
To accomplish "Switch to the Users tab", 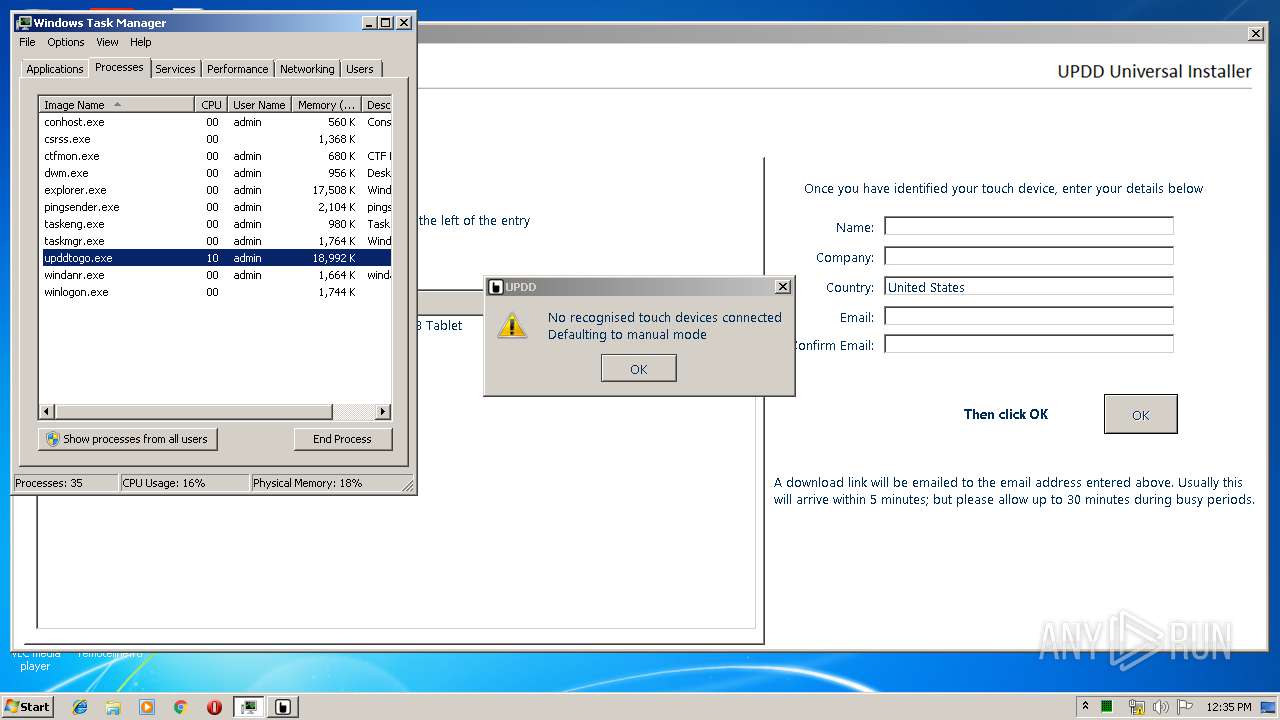I will pos(360,69).
